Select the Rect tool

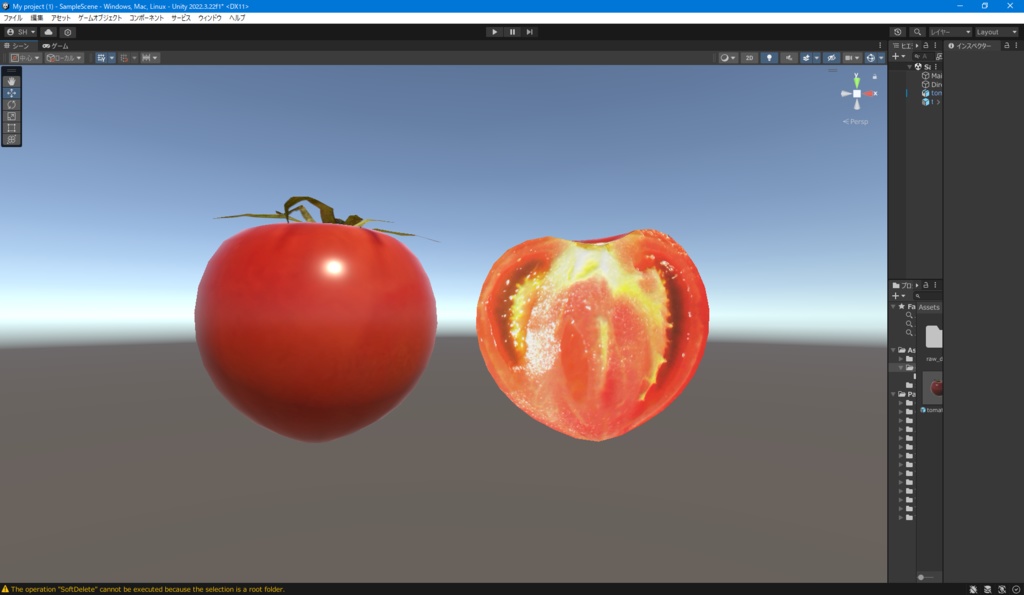tap(11, 128)
